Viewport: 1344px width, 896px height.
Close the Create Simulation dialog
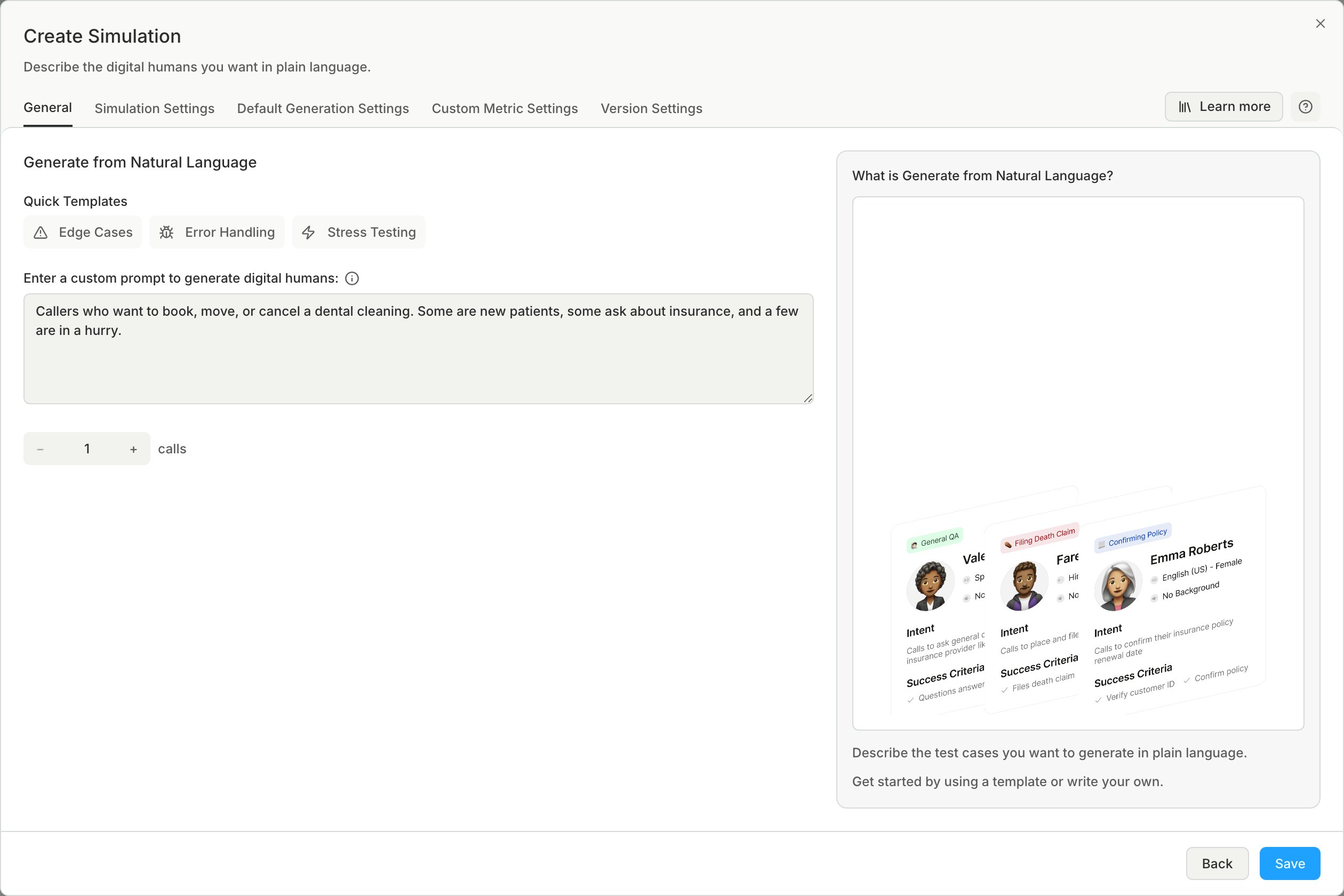tap(1320, 23)
